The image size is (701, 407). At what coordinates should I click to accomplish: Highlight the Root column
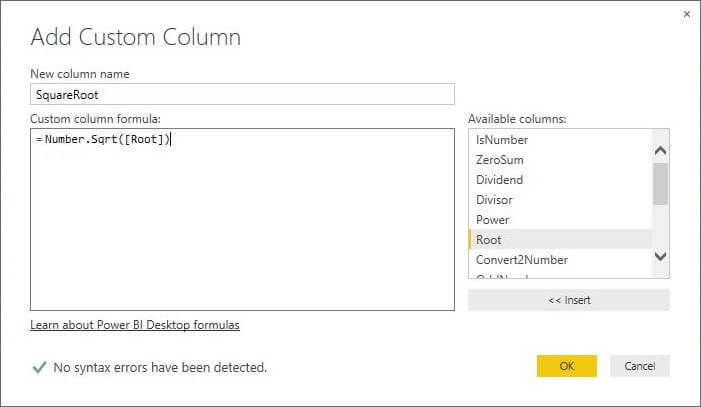tap(489, 240)
